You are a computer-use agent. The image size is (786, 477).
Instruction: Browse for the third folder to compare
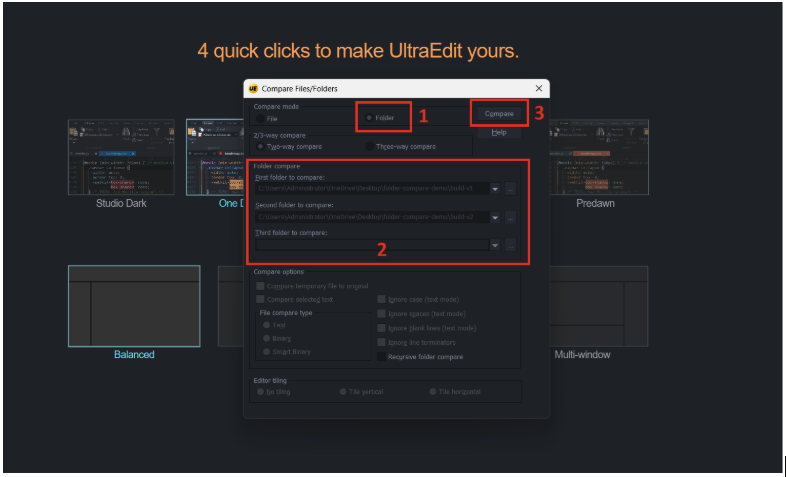tap(510, 245)
